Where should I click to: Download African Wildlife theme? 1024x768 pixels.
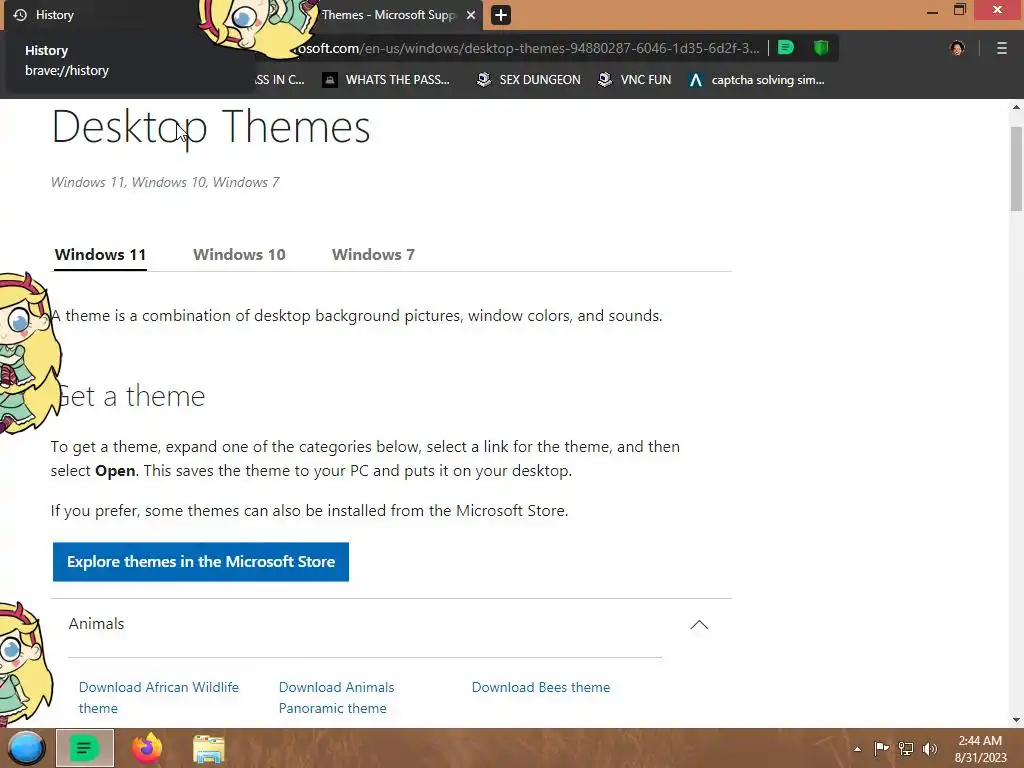point(159,697)
